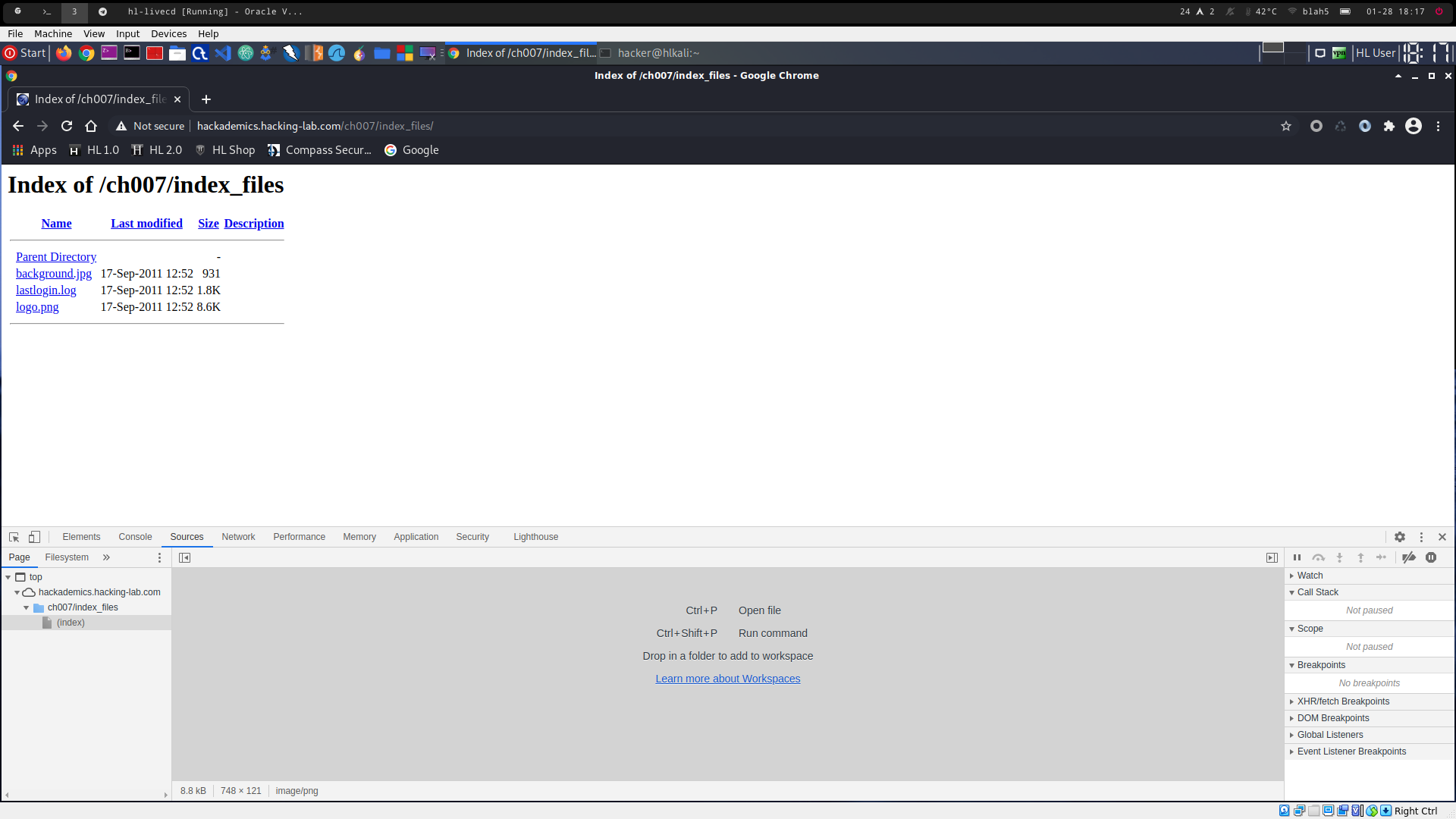
Task: Reload the page
Action: [x=67, y=126]
